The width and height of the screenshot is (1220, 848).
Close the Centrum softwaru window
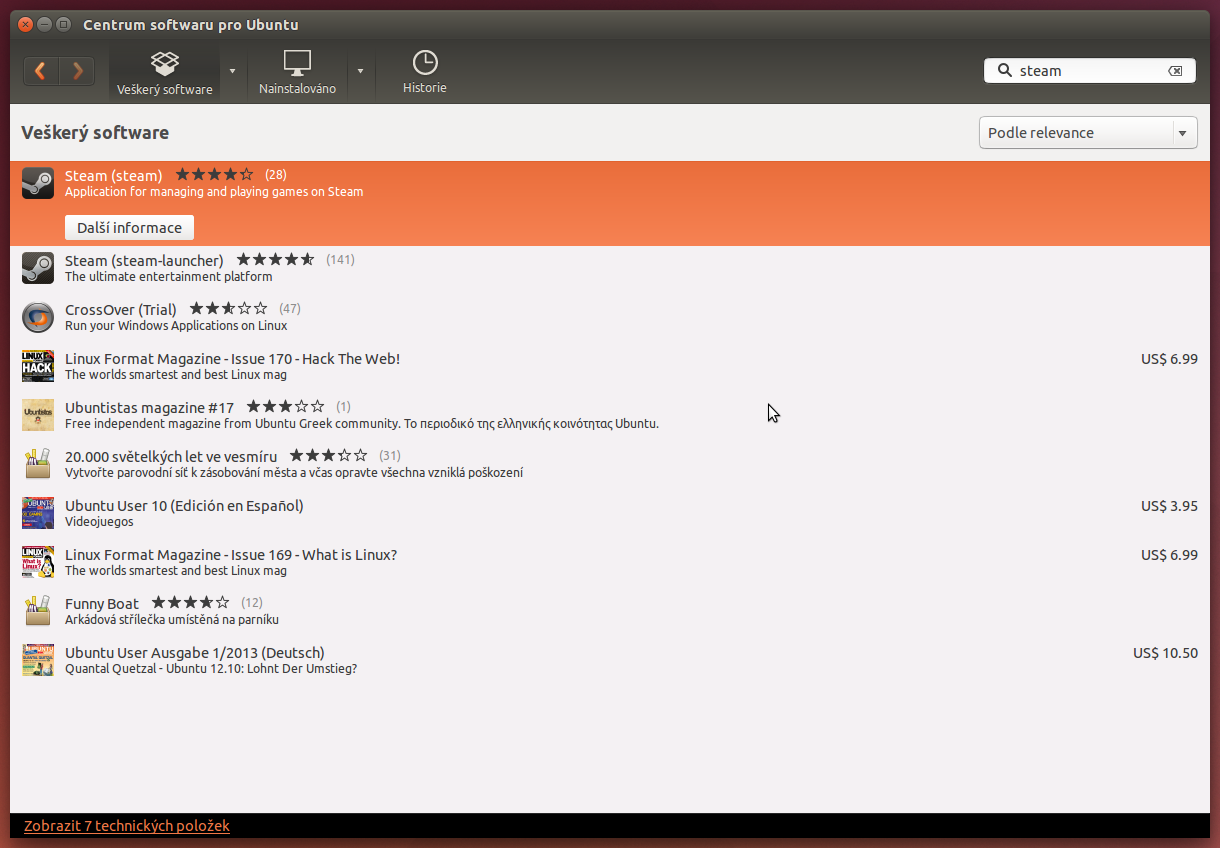[x=26, y=24]
